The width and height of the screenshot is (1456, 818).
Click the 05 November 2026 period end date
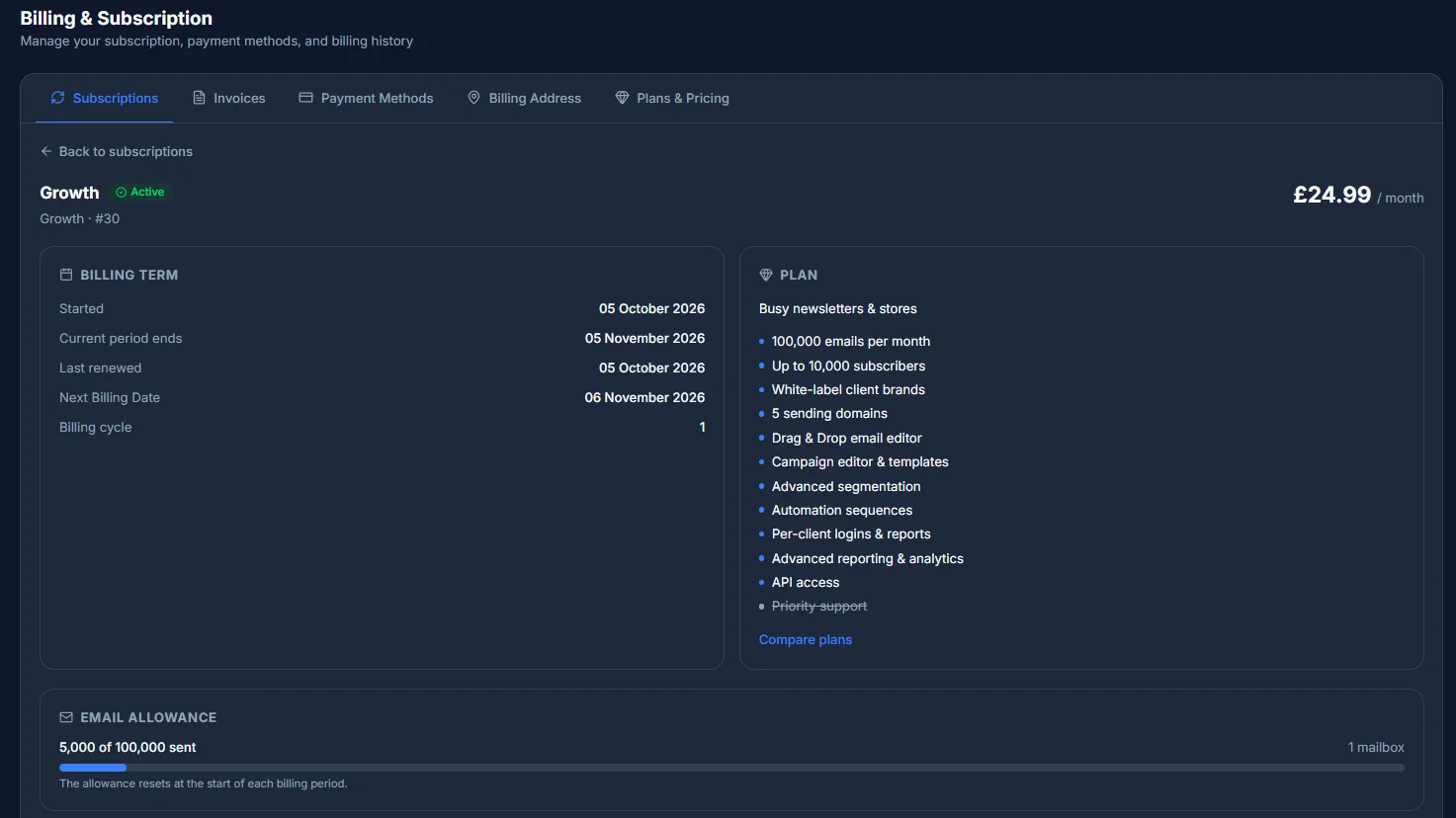click(644, 338)
